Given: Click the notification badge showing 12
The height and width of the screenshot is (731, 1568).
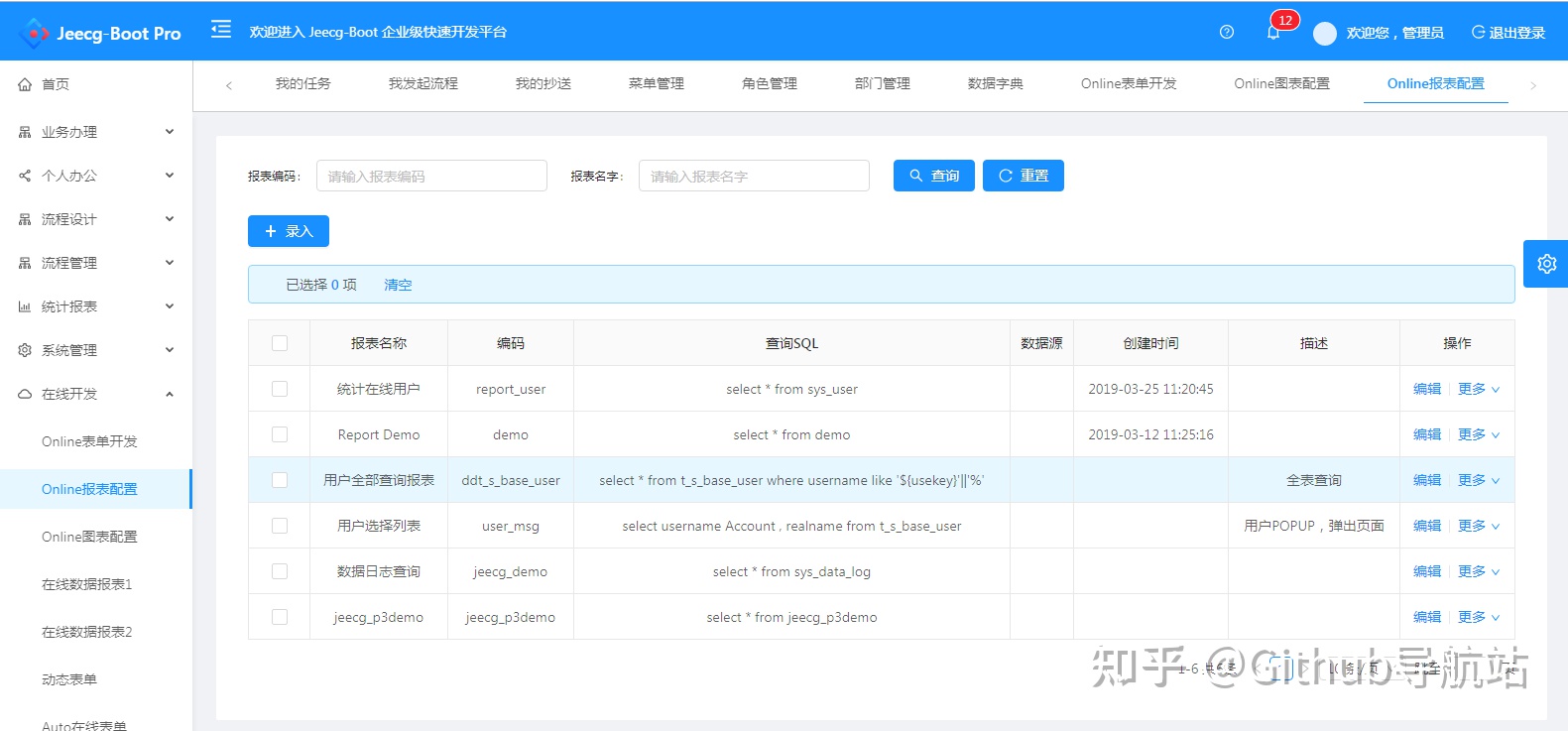Looking at the screenshot, I should coord(1285,20).
